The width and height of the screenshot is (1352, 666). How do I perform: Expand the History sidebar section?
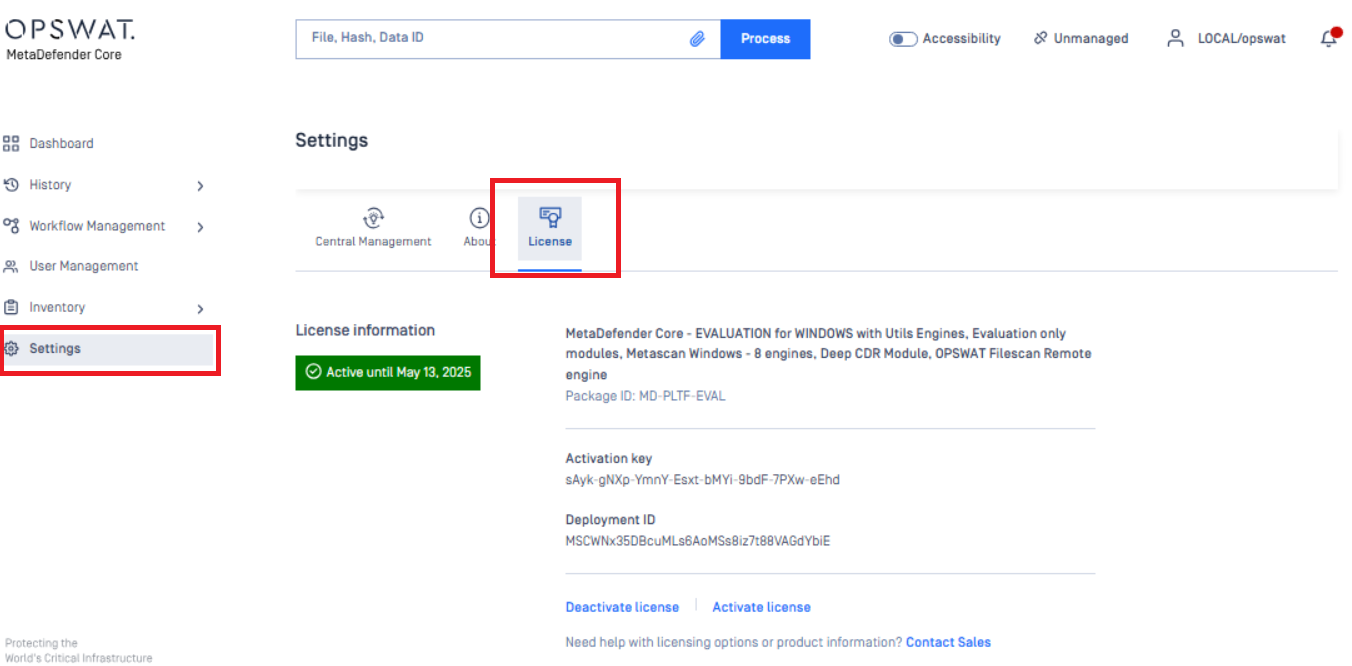pyautogui.click(x=198, y=185)
